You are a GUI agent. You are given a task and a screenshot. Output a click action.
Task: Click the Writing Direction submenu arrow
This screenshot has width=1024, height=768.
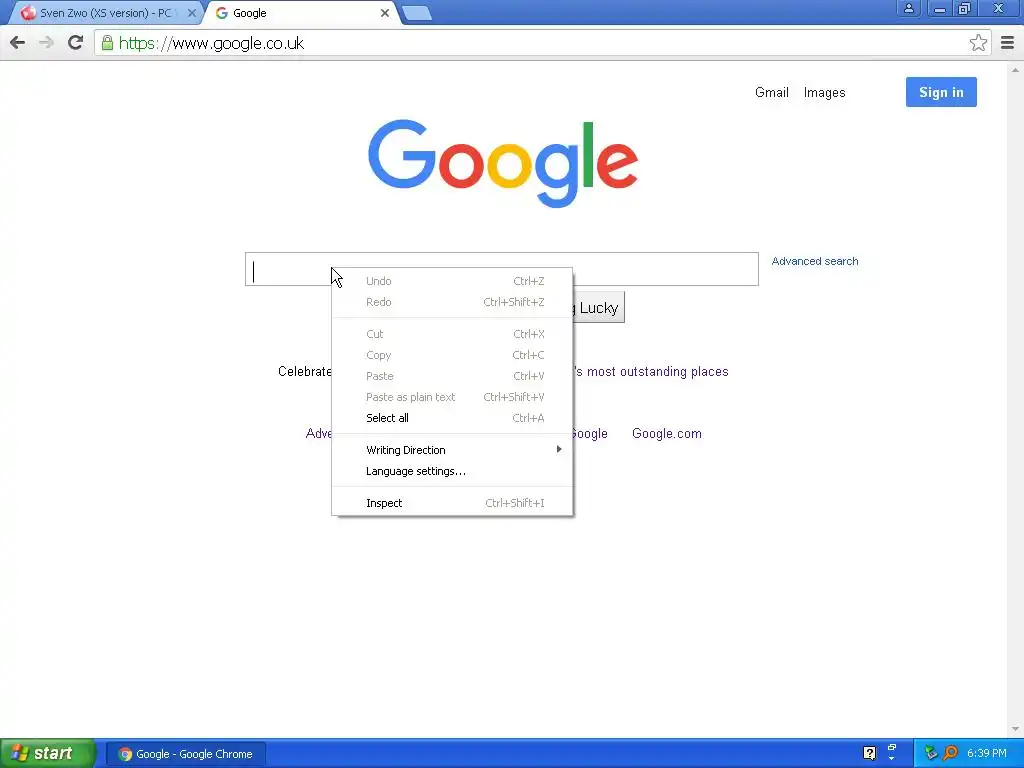(558, 449)
